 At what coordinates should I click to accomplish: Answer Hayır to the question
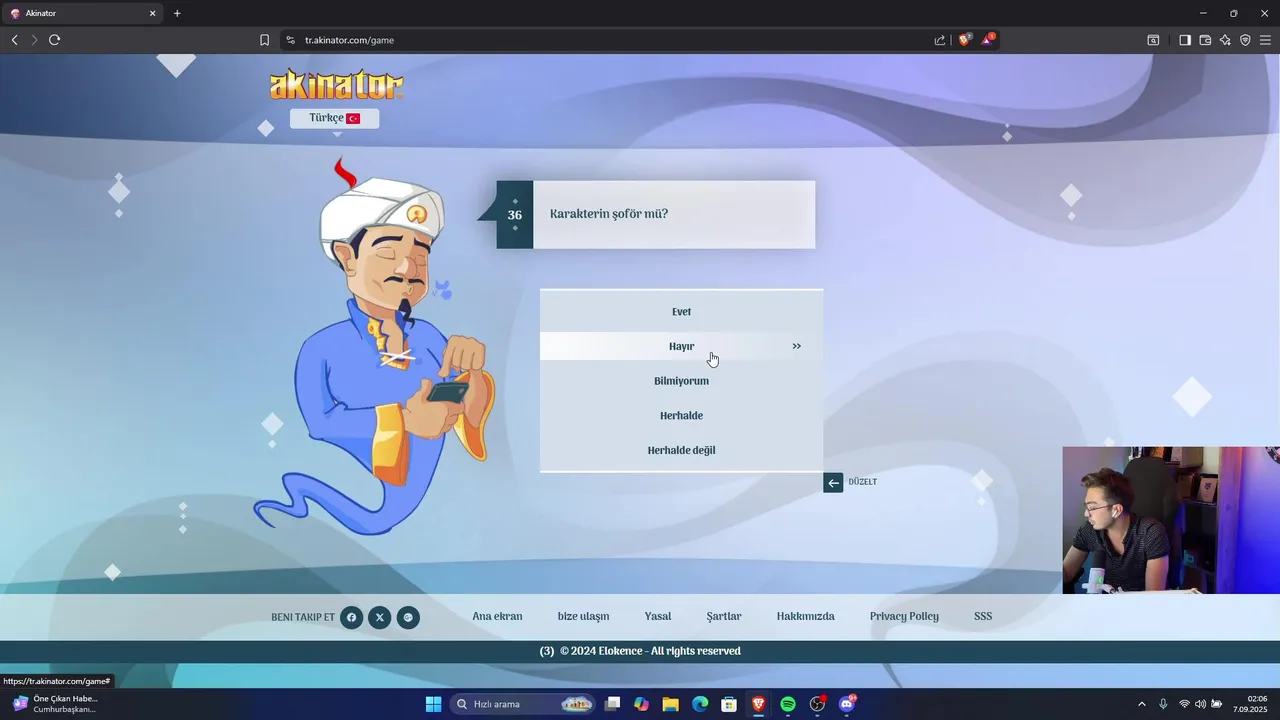point(681,346)
